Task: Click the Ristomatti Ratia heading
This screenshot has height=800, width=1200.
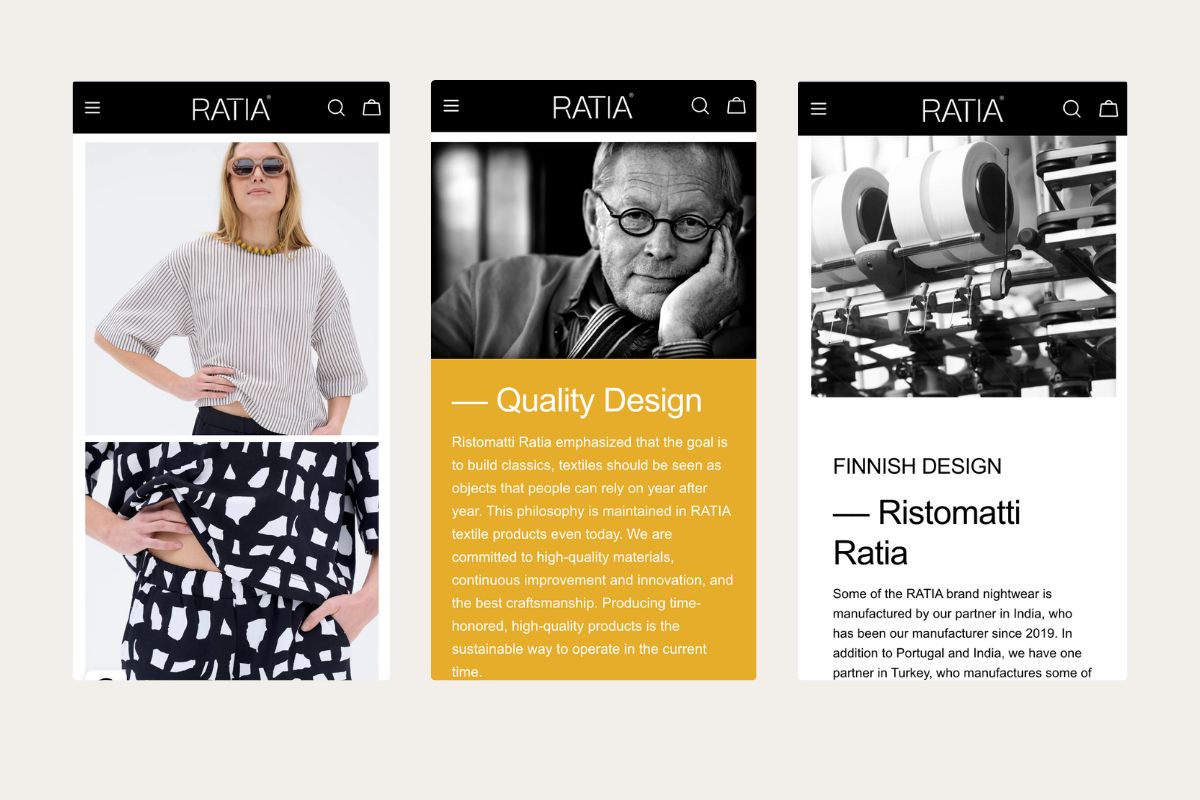Action: pyautogui.click(x=927, y=532)
